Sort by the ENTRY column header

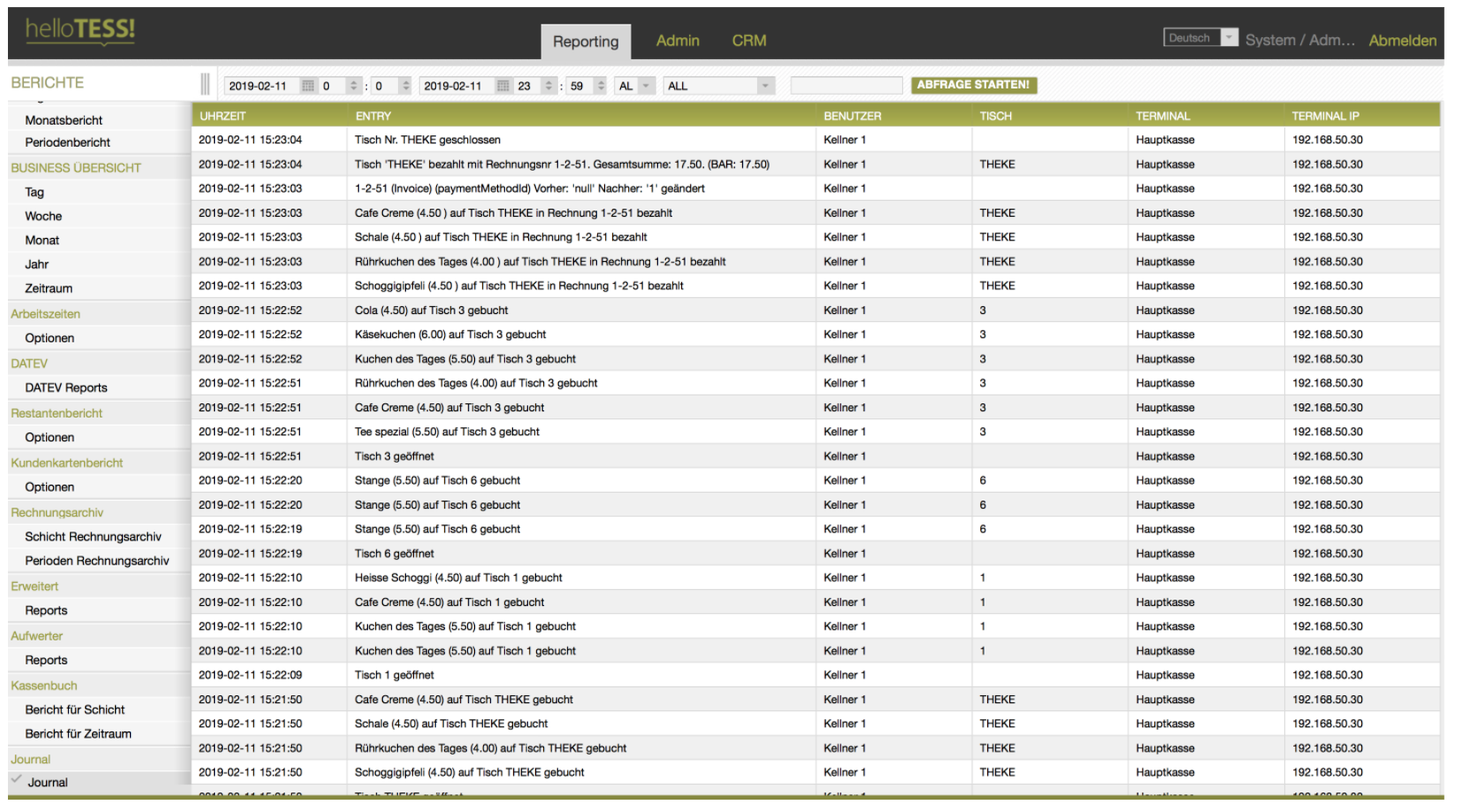click(x=373, y=116)
